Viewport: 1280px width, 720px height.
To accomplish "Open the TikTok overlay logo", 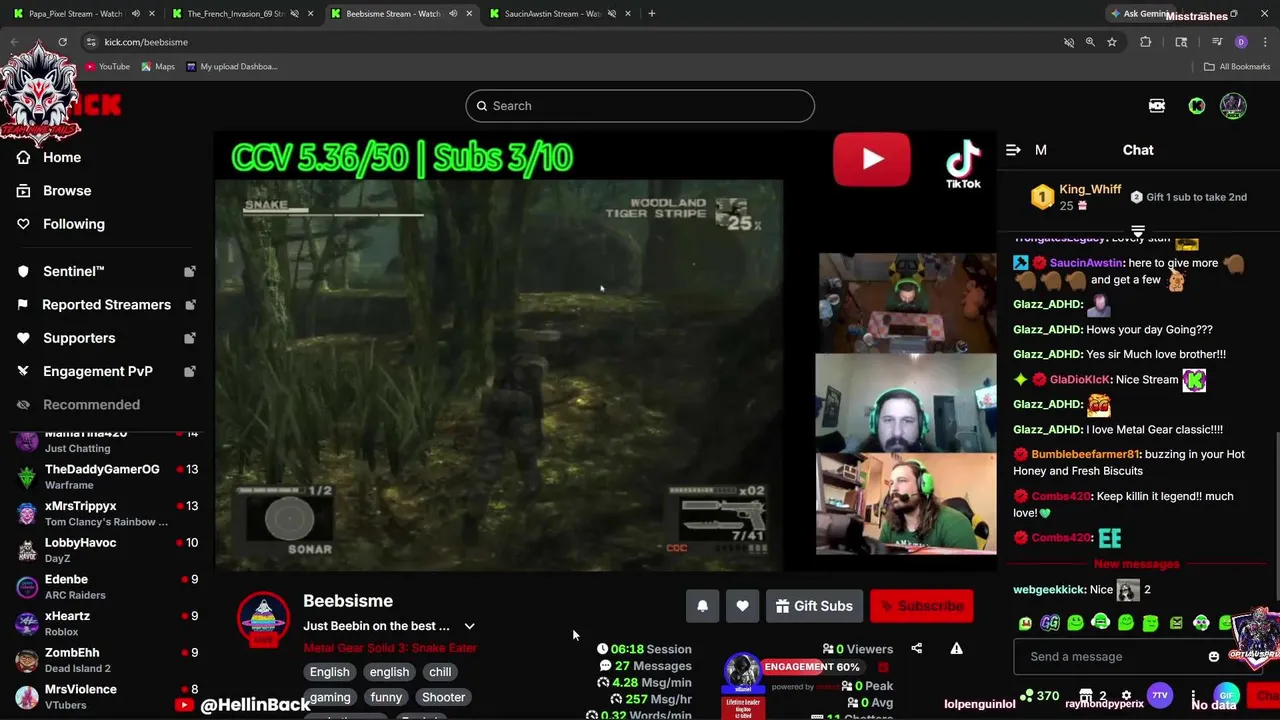I will click(963, 164).
